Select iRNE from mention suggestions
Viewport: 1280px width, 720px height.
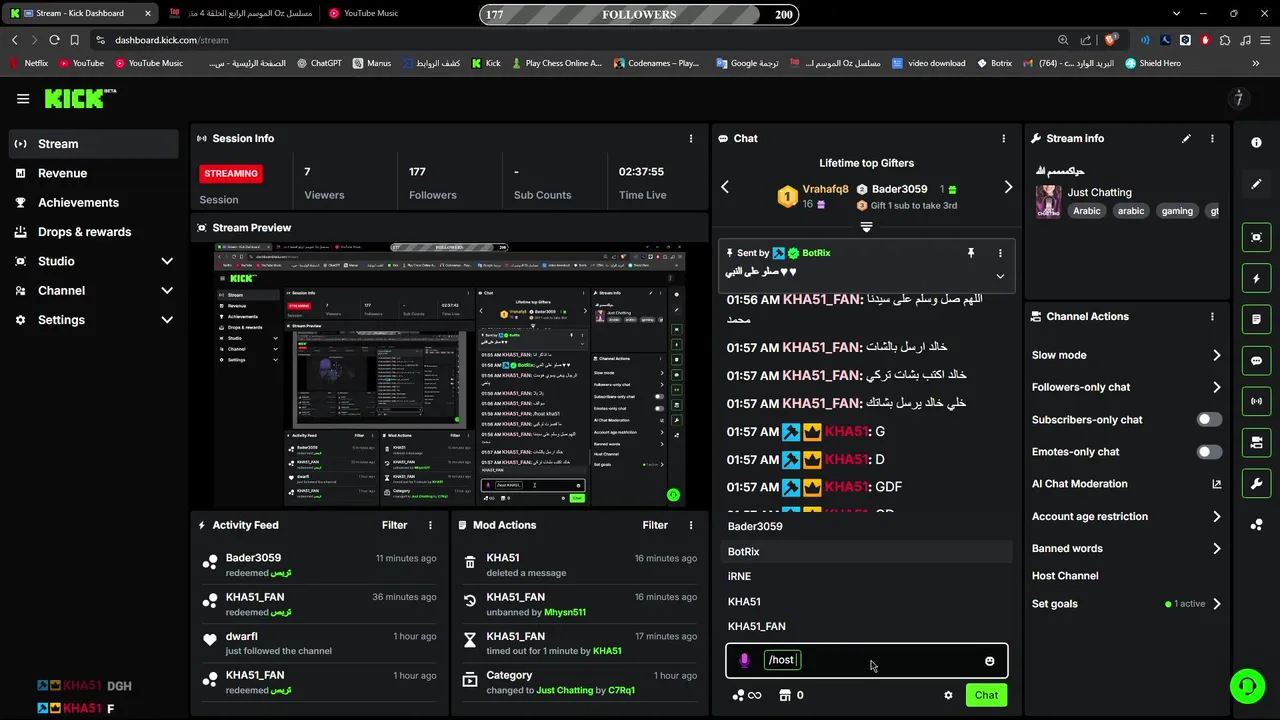(x=866, y=577)
